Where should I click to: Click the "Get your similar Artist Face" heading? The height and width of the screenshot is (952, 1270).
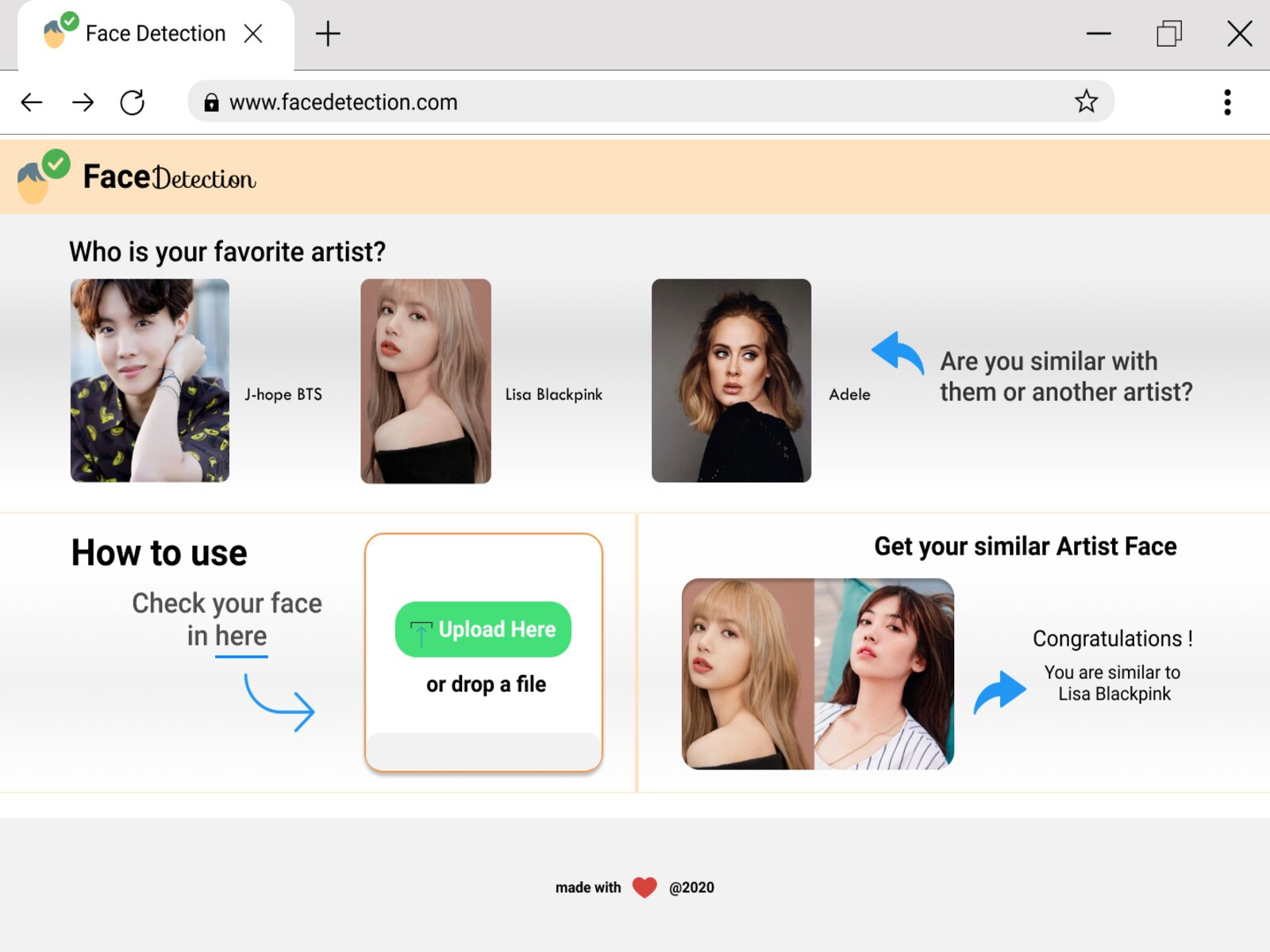click(1026, 546)
